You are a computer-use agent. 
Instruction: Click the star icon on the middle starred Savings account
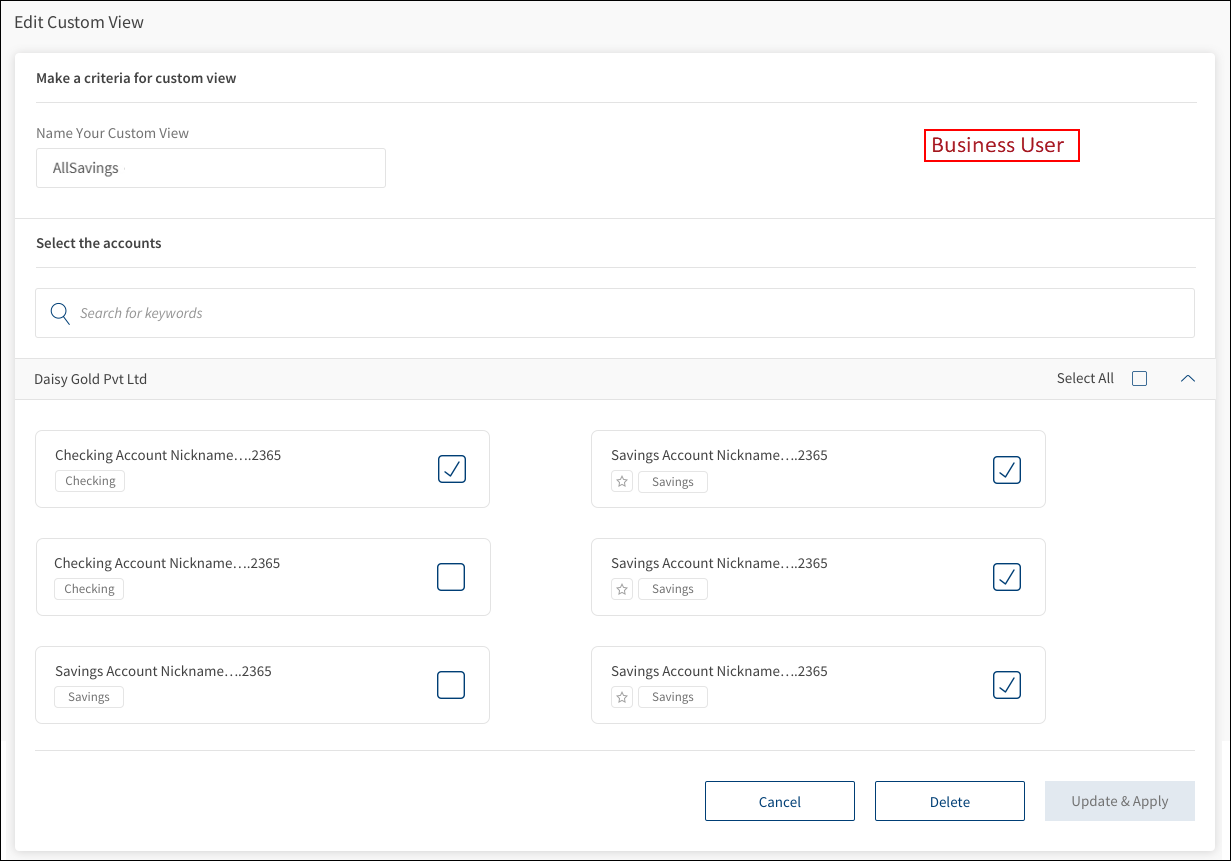tap(622, 590)
